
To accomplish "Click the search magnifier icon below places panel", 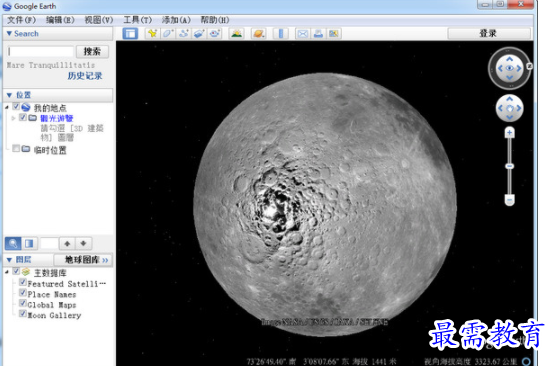I will (x=13, y=243).
